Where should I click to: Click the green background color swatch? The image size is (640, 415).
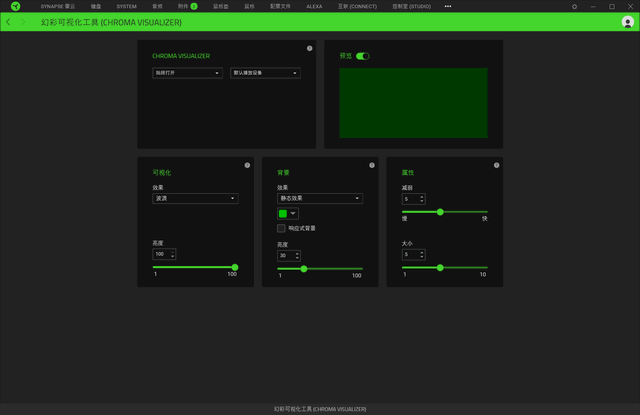click(283, 213)
